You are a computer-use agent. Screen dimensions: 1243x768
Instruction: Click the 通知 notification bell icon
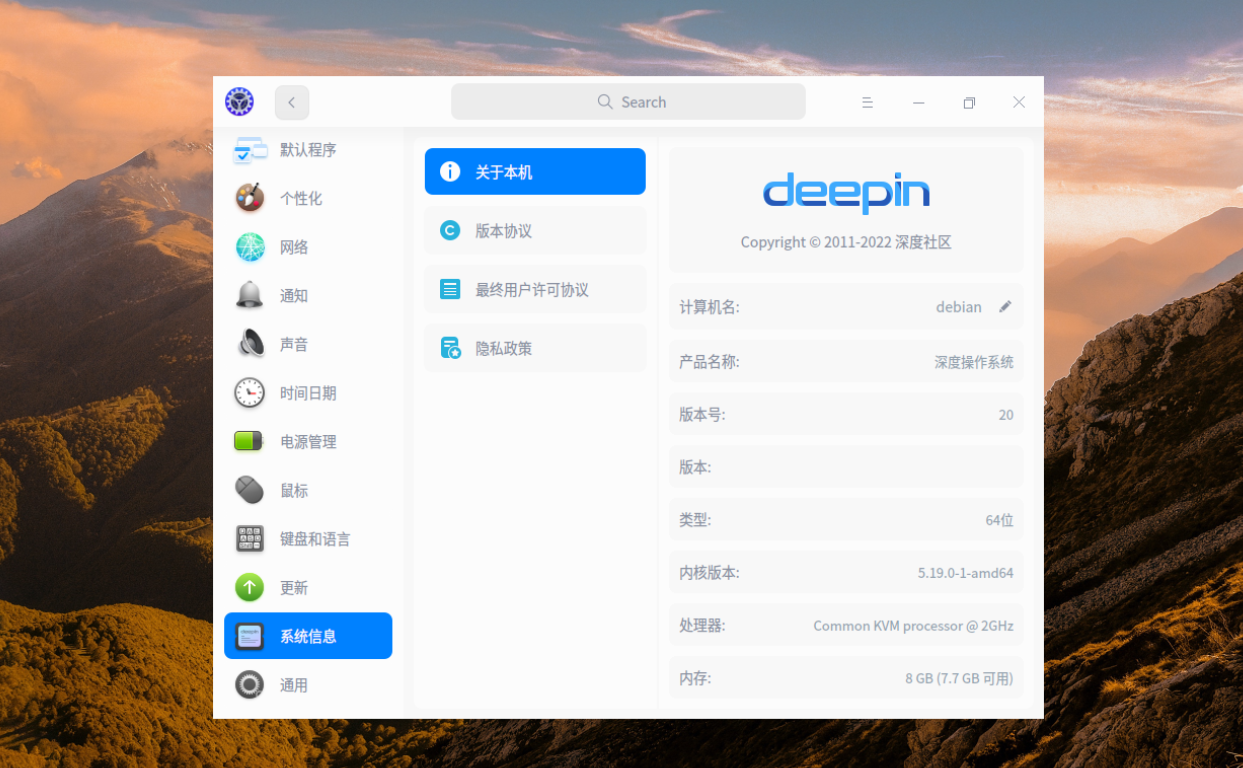point(249,295)
